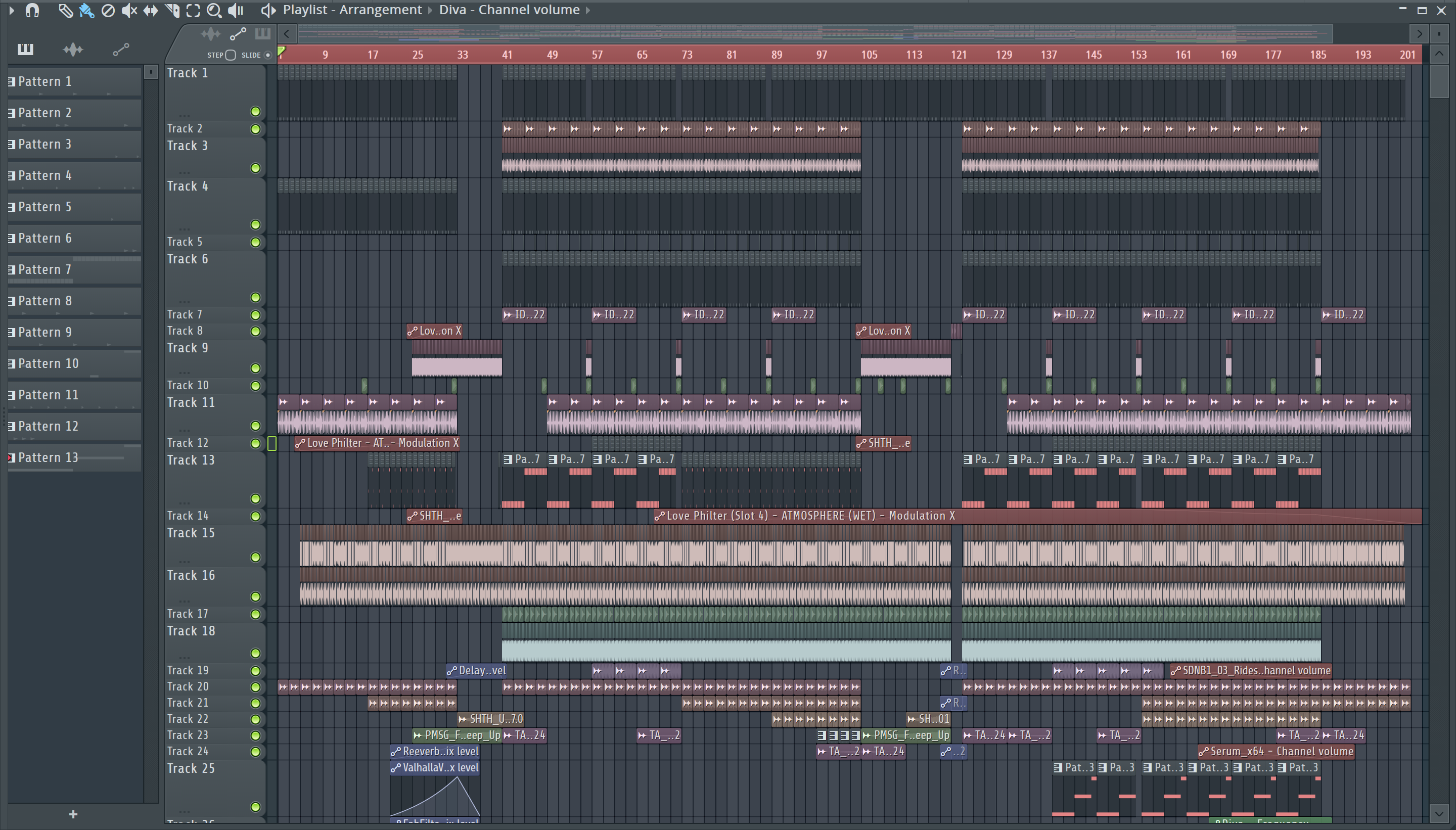
Task: Select the Zoom tool
Action: pyautogui.click(x=214, y=10)
